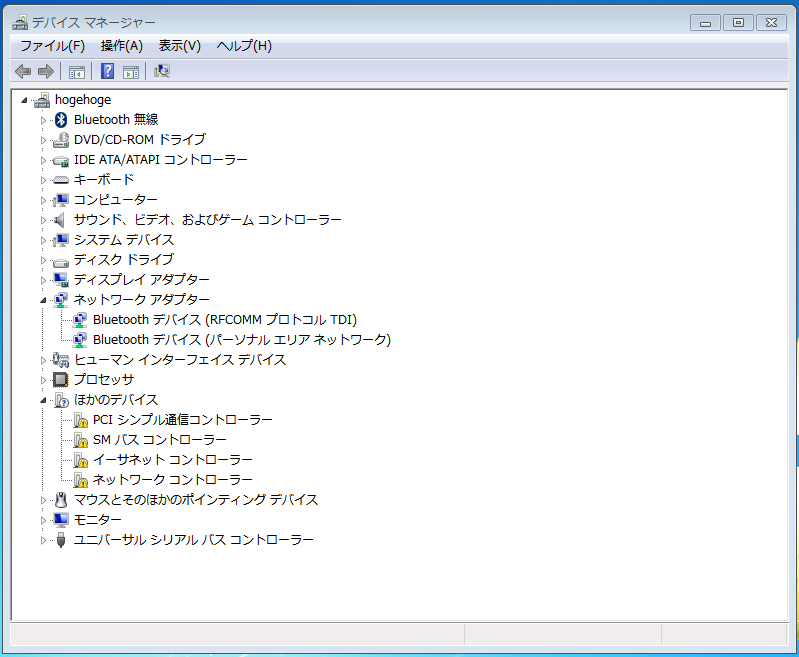Click the プロセッサ chip icon
Viewport: 799px width, 657px height.
tap(61, 380)
